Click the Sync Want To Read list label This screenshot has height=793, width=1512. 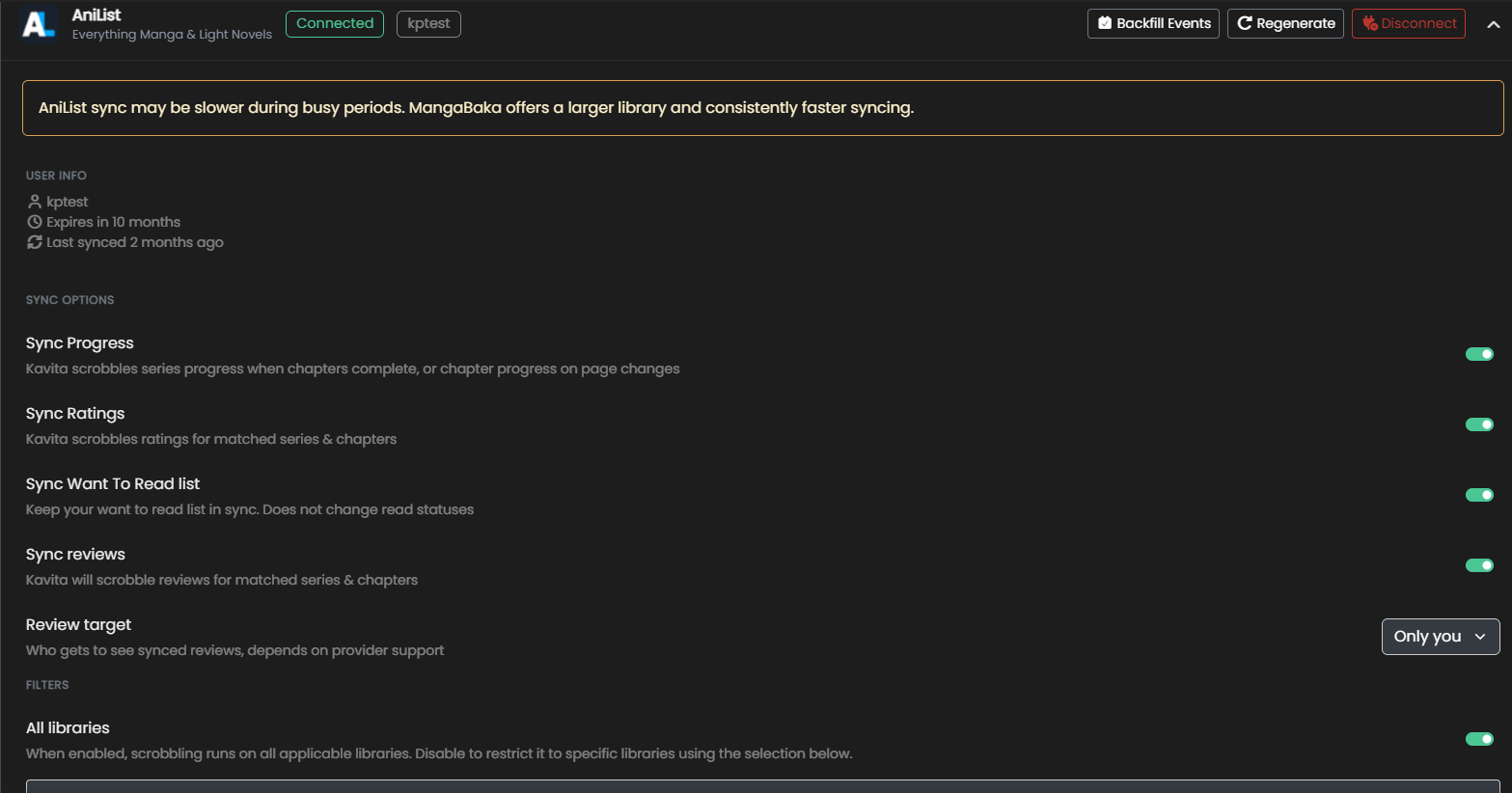(x=113, y=484)
